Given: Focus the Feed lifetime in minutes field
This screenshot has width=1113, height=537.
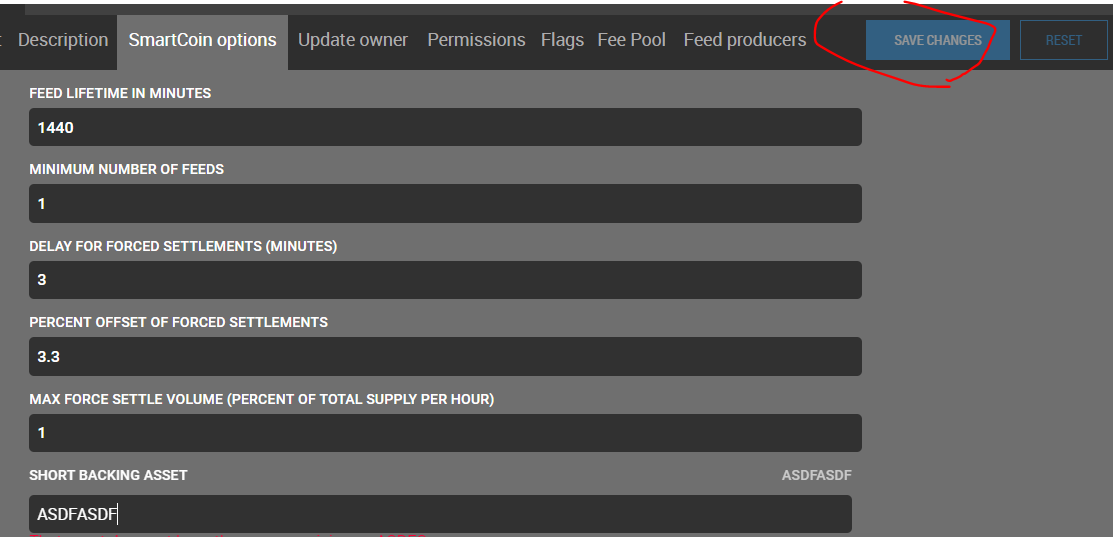Looking at the screenshot, I should coord(445,127).
